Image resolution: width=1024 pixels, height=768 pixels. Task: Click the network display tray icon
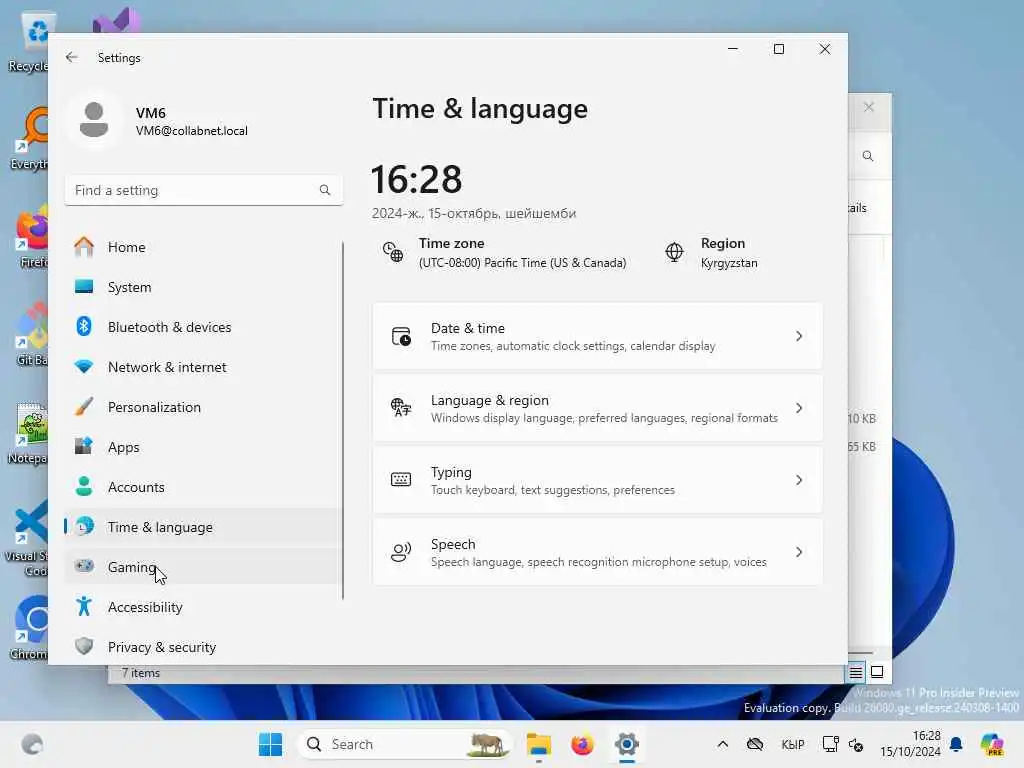click(830, 744)
